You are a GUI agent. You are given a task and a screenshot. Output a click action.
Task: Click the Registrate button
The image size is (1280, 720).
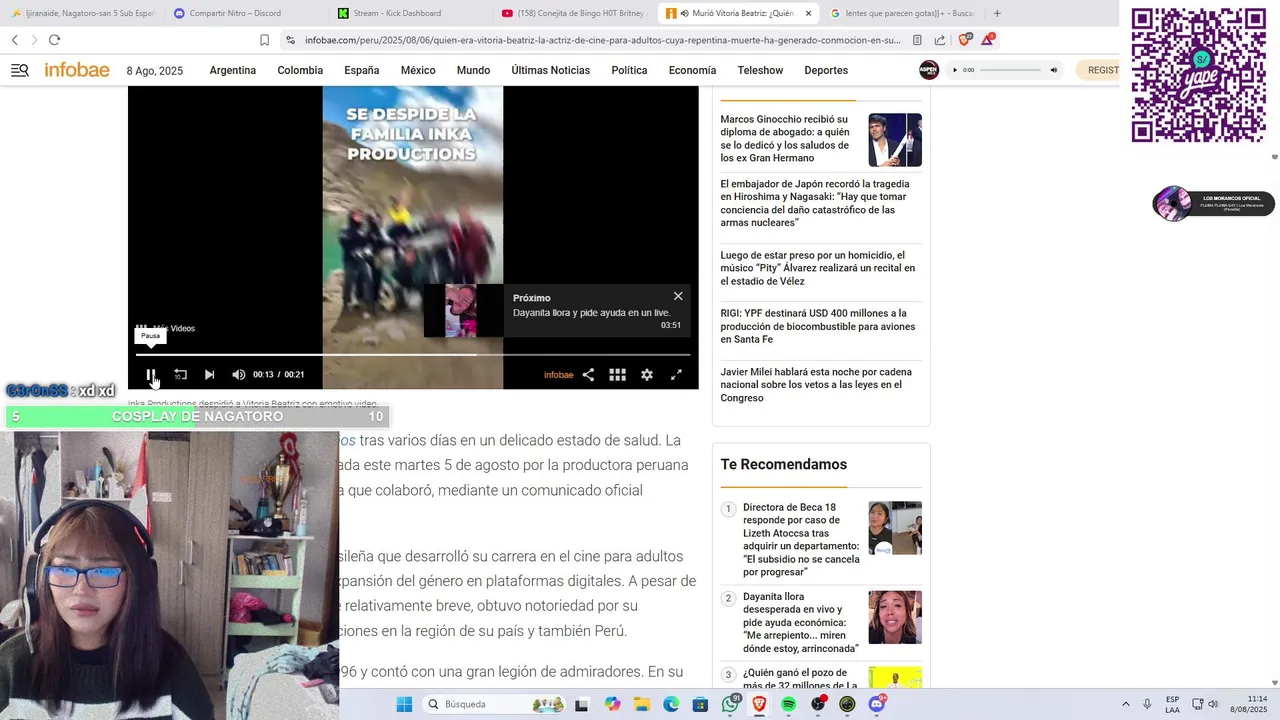coord(1098,70)
